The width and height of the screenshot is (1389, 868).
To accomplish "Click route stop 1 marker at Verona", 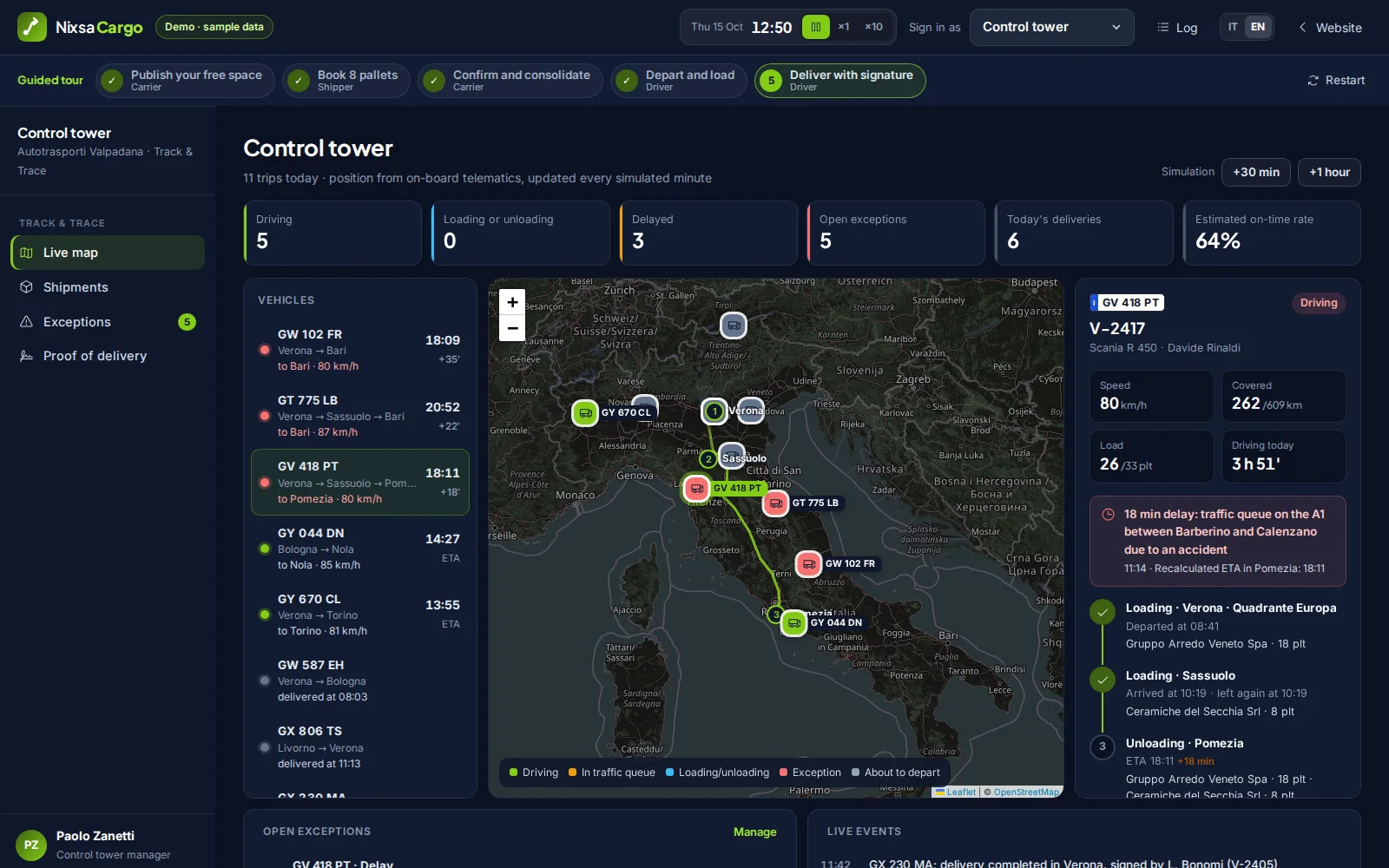I will click(714, 411).
